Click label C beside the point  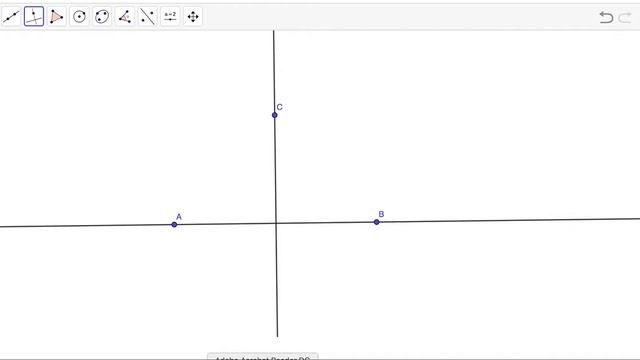(280, 107)
